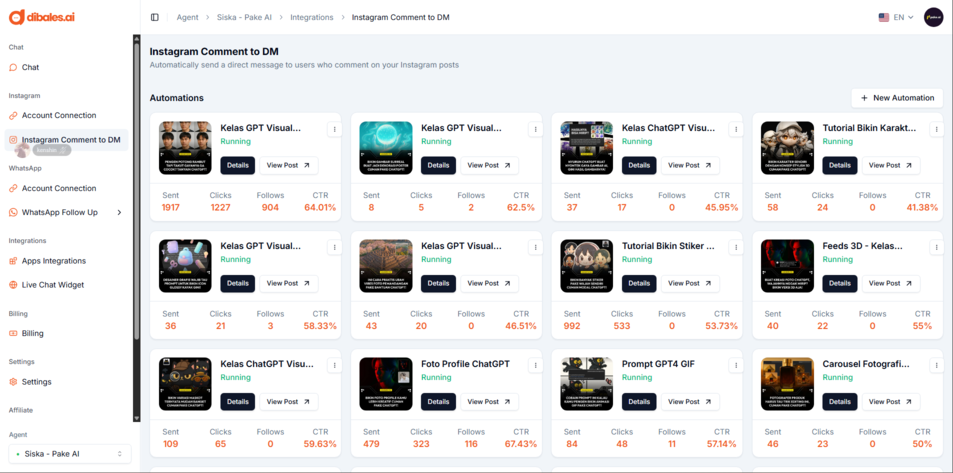The width and height of the screenshot is (953, 473).
Task: Open Chat from the sidebar
Action: click(x=30, y=67)
